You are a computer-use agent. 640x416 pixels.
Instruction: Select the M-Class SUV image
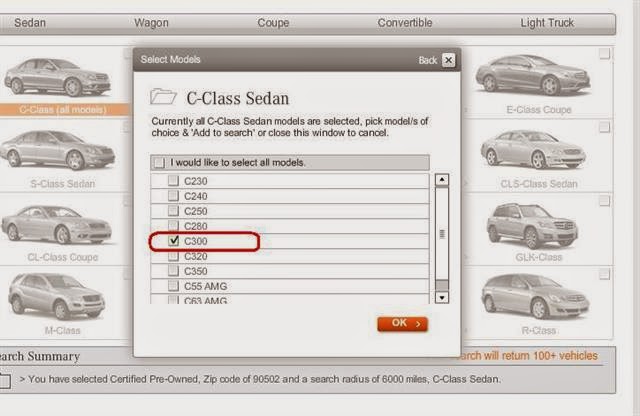click(x=57, y=296)
